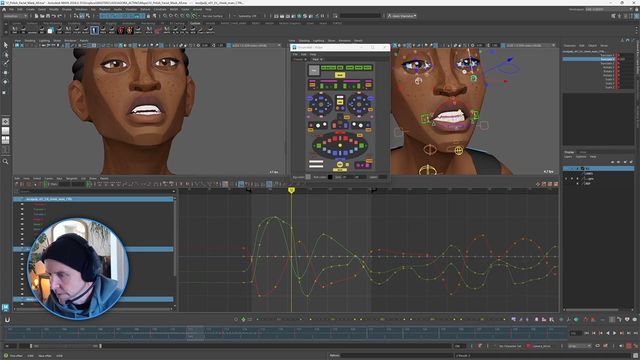Toggle Attribute Editor sidebar button
Viewport: 640px width, 360px height.
point(625,16)
